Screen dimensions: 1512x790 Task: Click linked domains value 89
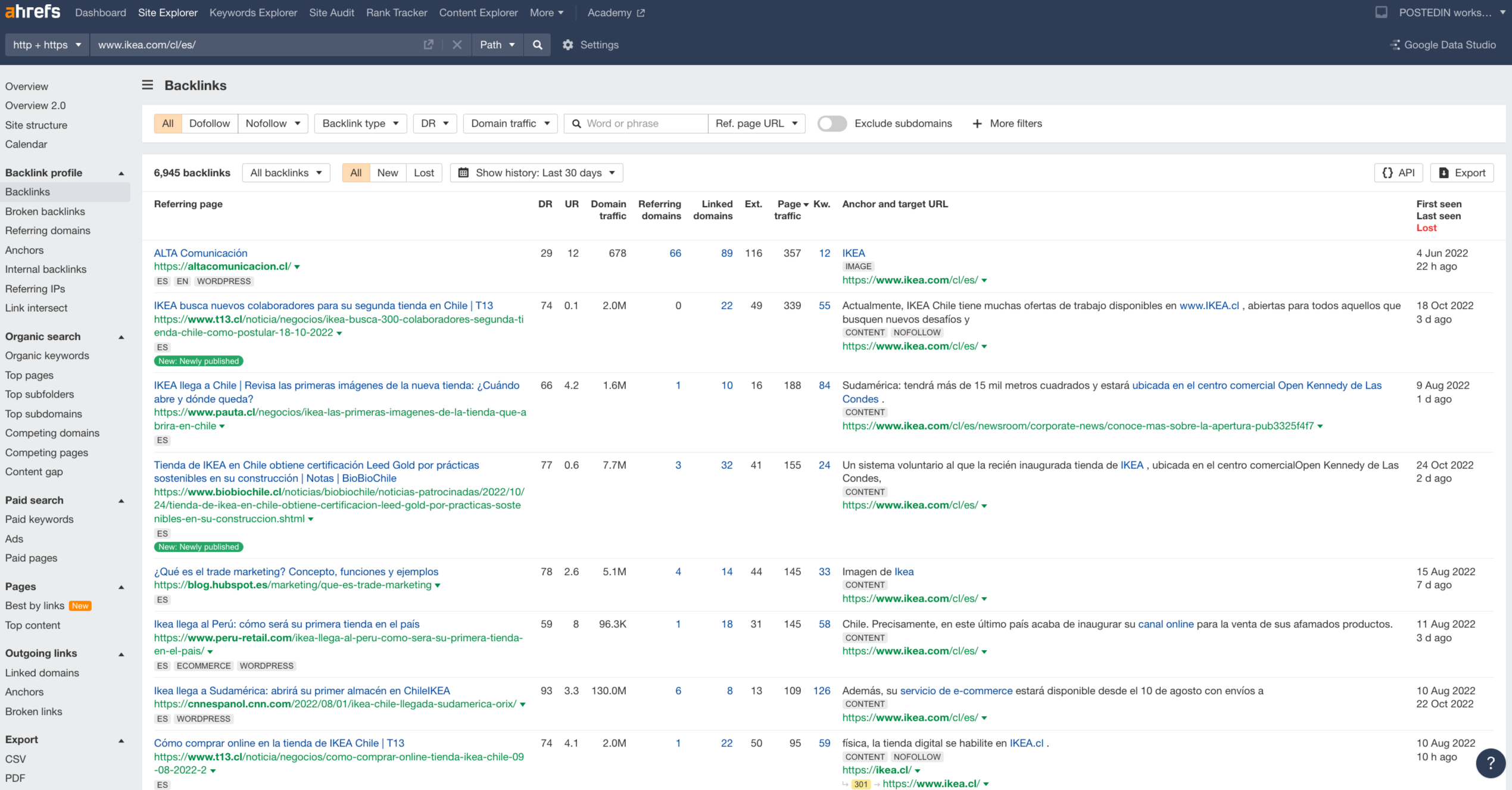727,253
